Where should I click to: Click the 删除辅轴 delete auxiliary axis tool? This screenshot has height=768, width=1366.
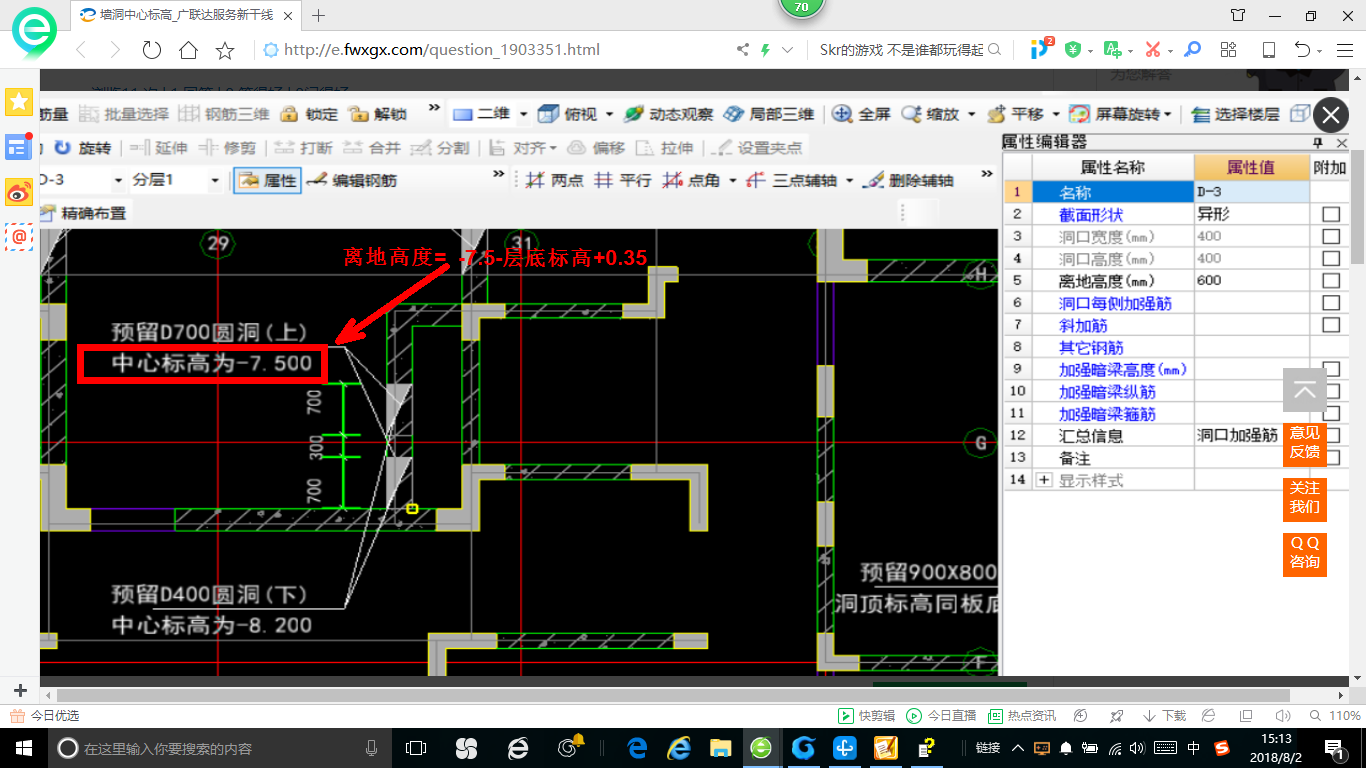tap(908, 181)
